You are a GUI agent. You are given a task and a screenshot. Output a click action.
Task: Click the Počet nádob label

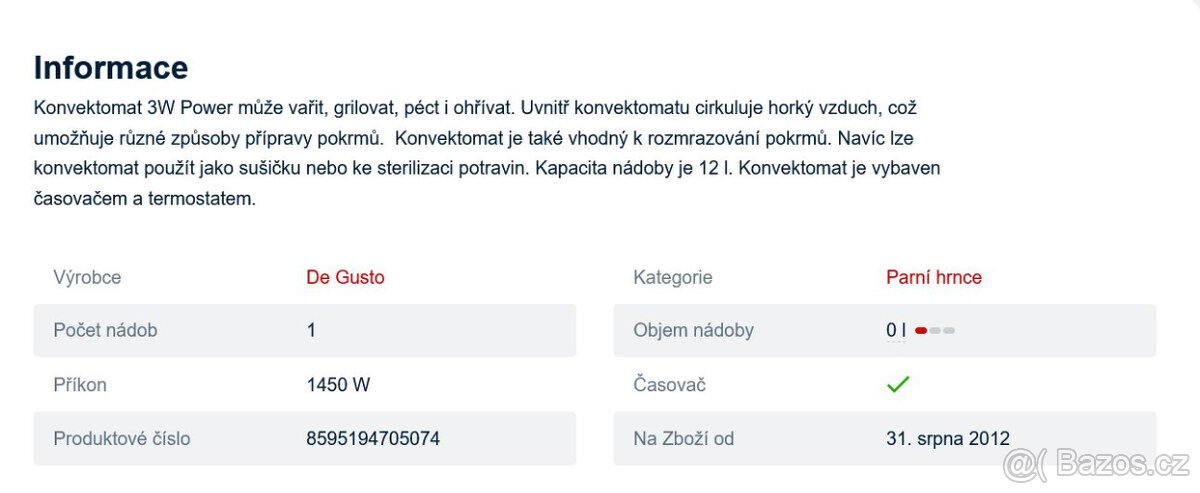(x=105, y=330)
